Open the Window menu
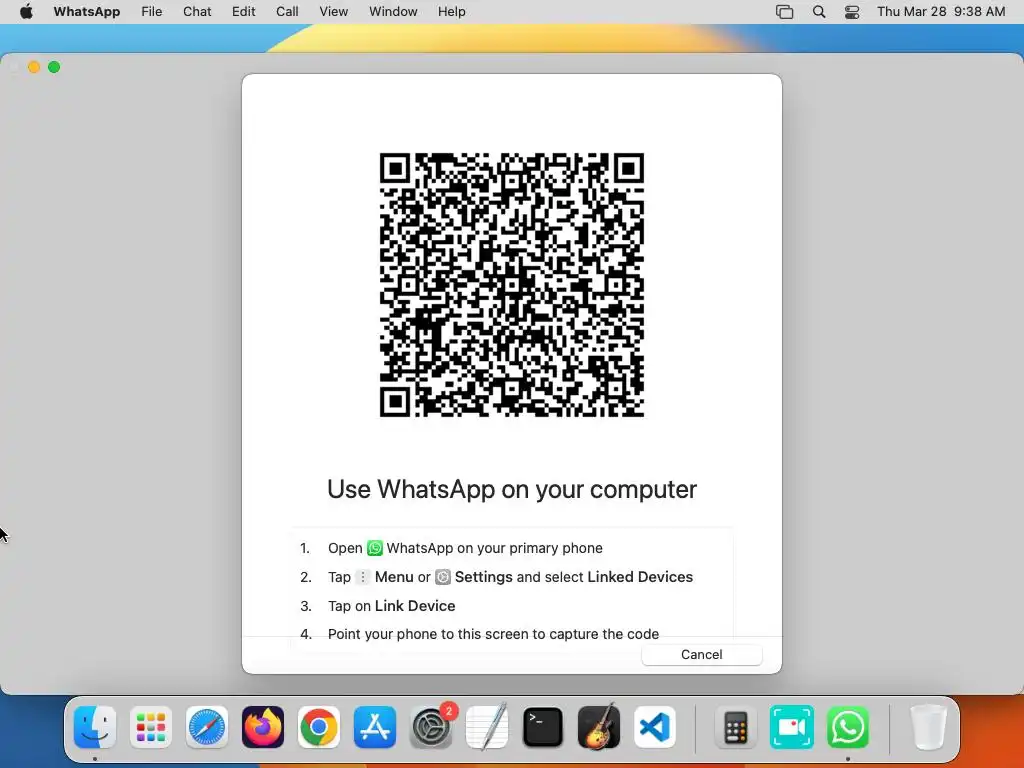This screenshot has width=1024, height=768. pyautogui.click(x=393, y=12)
